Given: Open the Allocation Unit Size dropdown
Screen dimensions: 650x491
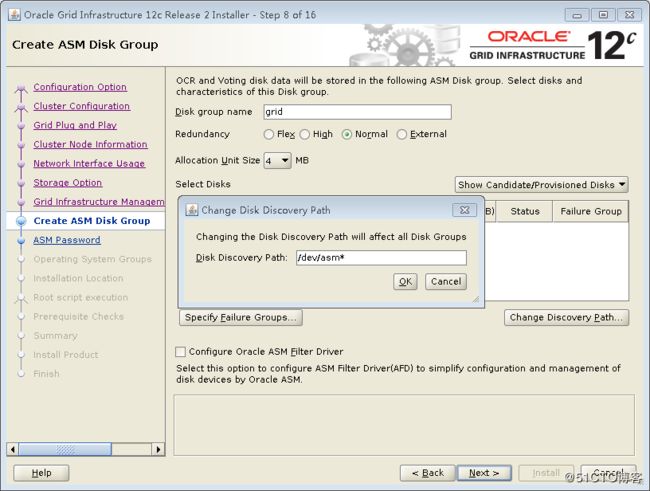Looking at the screenshot, I should 277,160.
